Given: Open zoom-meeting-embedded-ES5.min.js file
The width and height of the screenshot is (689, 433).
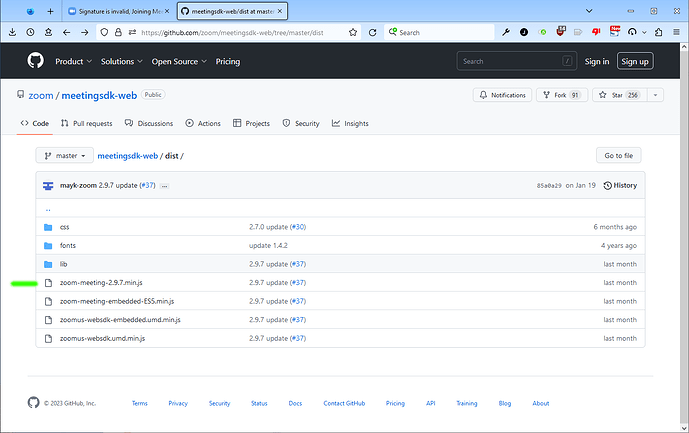Looking at the screenshot, I should [117, 301].
